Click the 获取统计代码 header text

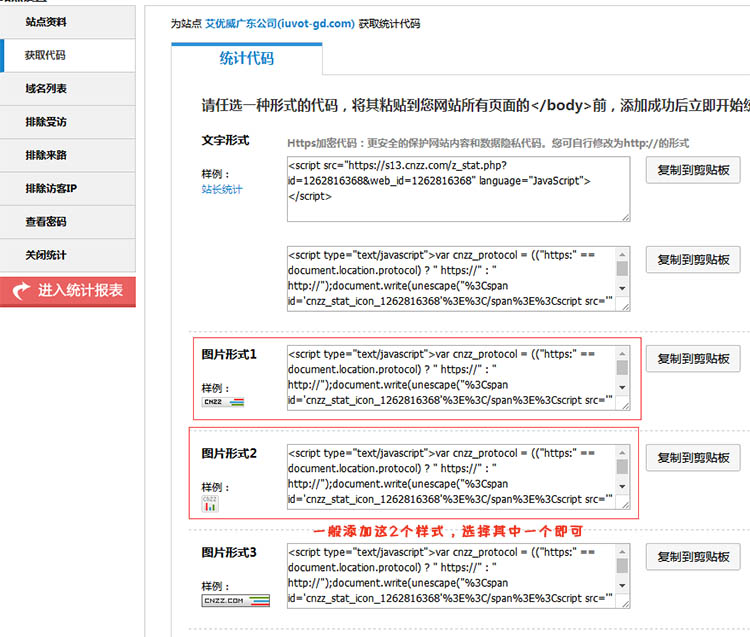[x=389, y=23]
